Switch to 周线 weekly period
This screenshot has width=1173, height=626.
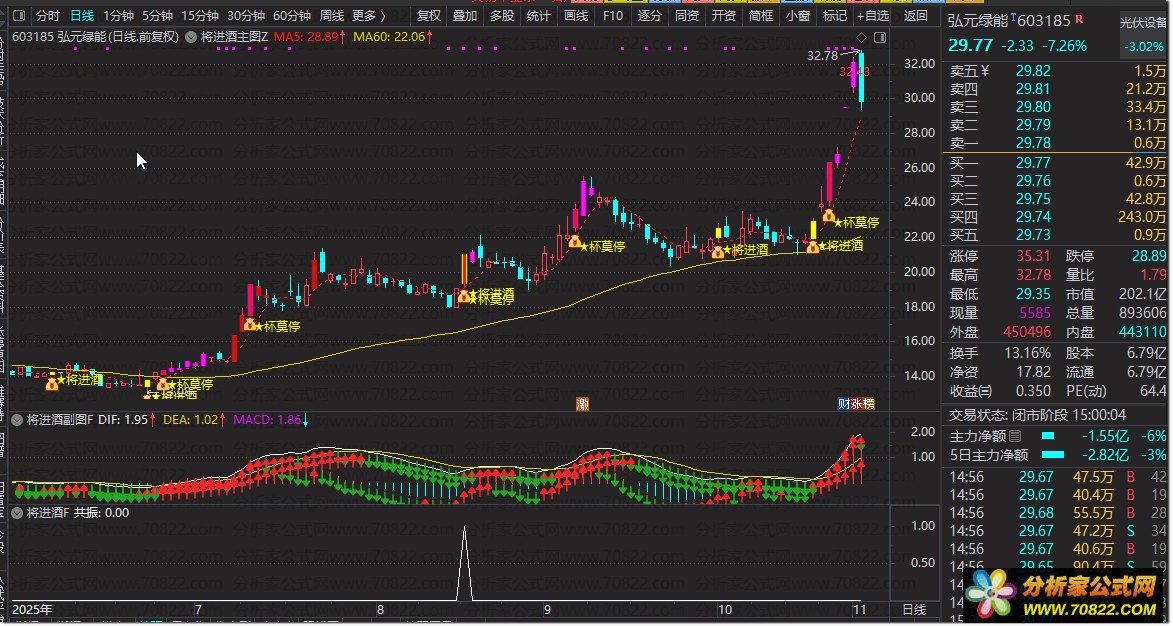331,15
